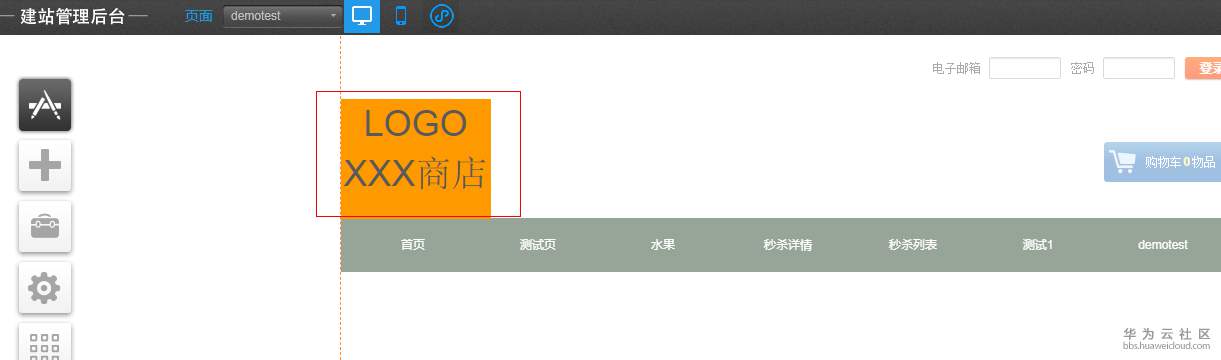Open the 首页 navigation item

point(412,245)
